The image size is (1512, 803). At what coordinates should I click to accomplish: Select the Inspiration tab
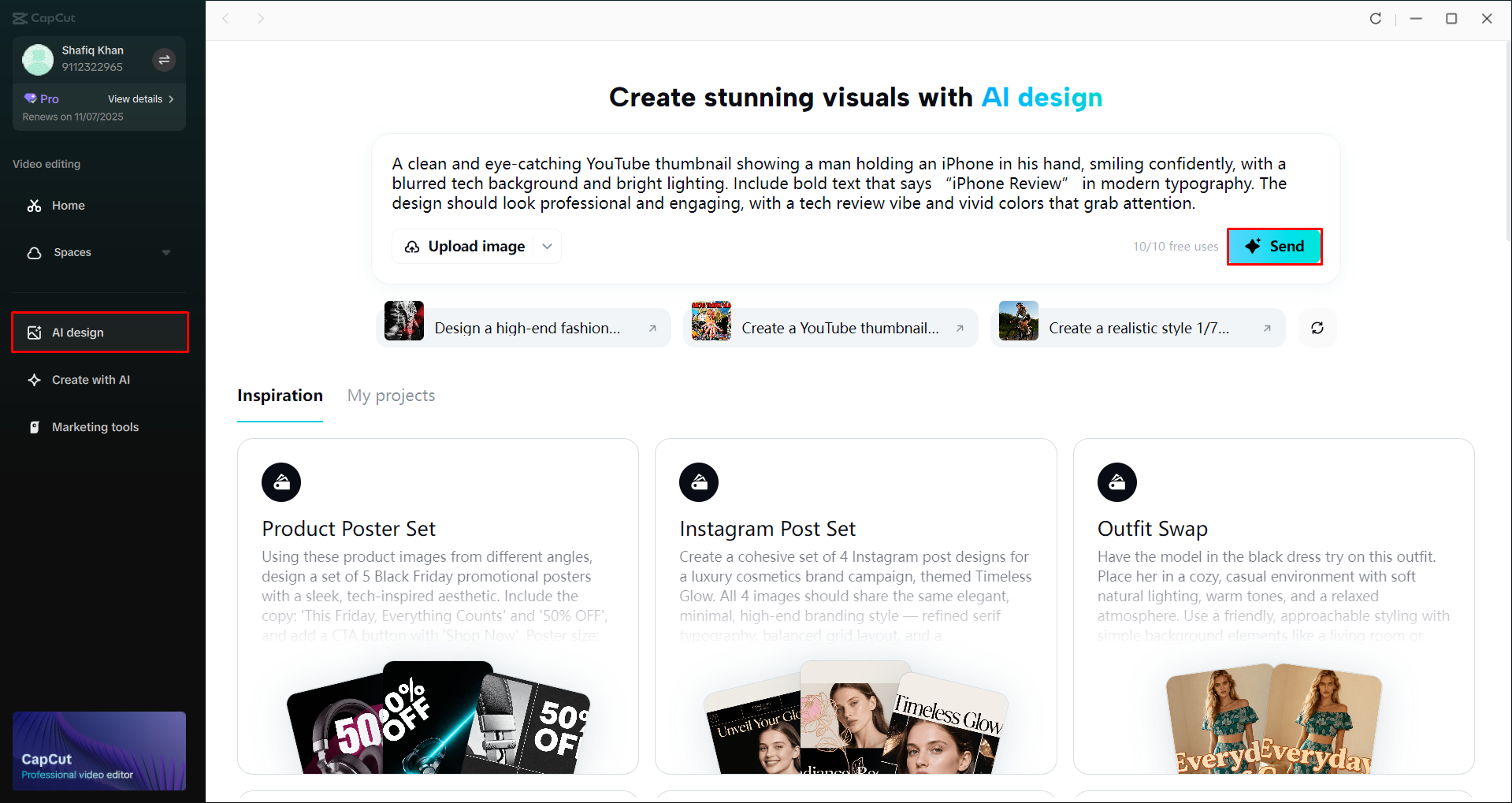coord(280,396)
